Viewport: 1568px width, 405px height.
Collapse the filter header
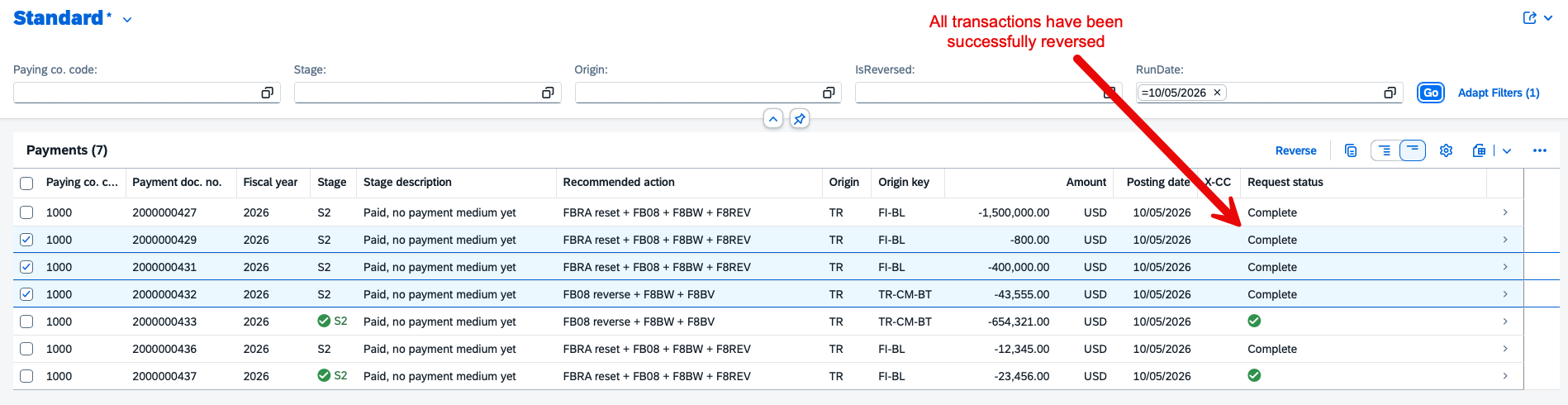(773, 119)
